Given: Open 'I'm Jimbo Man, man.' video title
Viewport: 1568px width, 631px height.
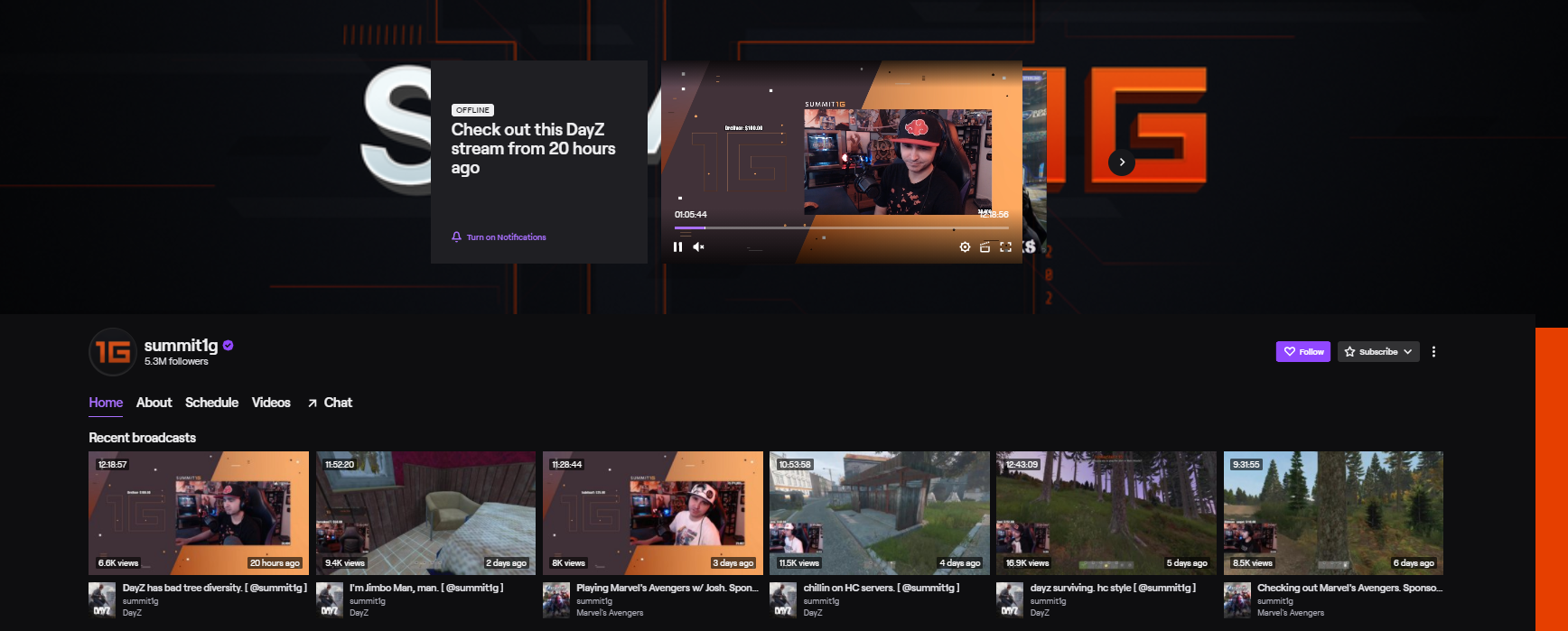Looking at the screenshot, I should [x=426, y=588].
